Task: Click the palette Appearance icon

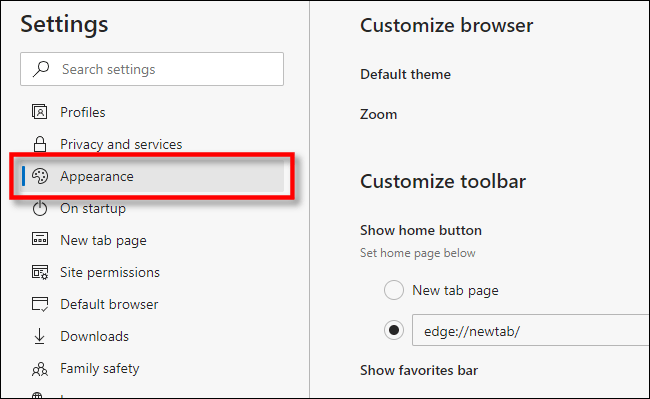Action: [40, 176]
